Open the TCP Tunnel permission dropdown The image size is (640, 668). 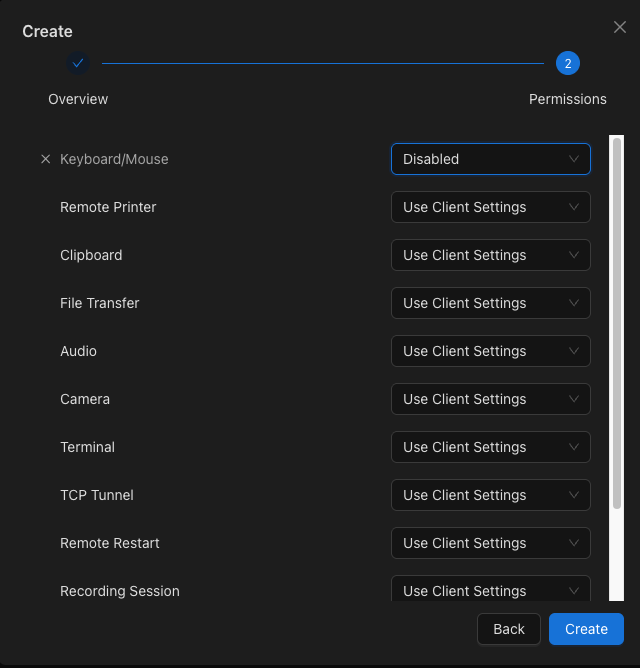491,495
